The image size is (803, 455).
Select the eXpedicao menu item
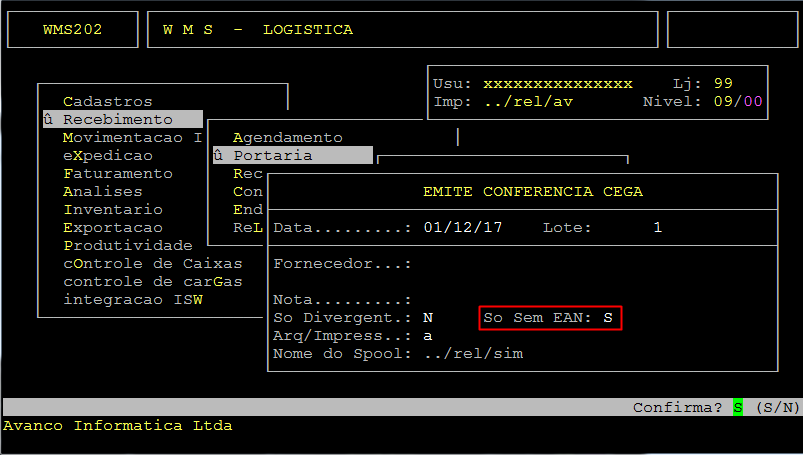(108, 155)
